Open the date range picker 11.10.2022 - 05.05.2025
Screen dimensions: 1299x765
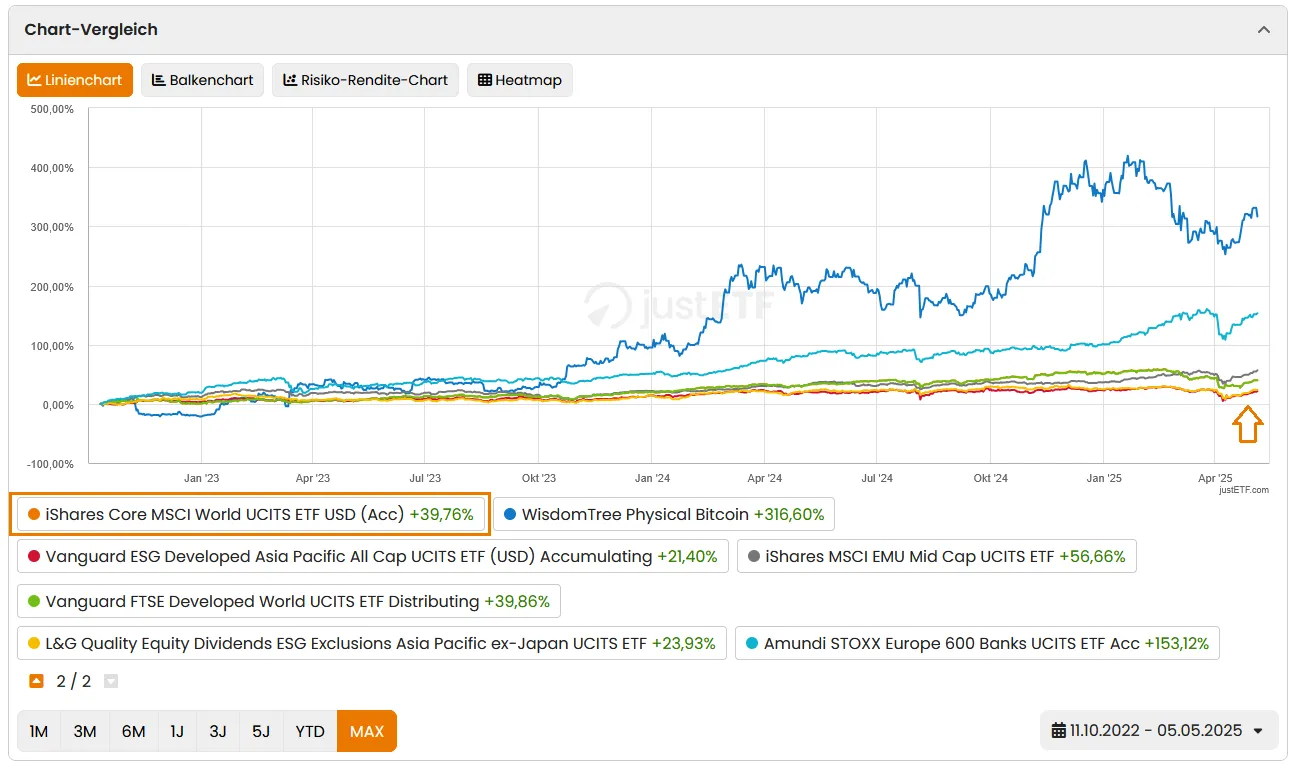click(x=1157, y=731)
